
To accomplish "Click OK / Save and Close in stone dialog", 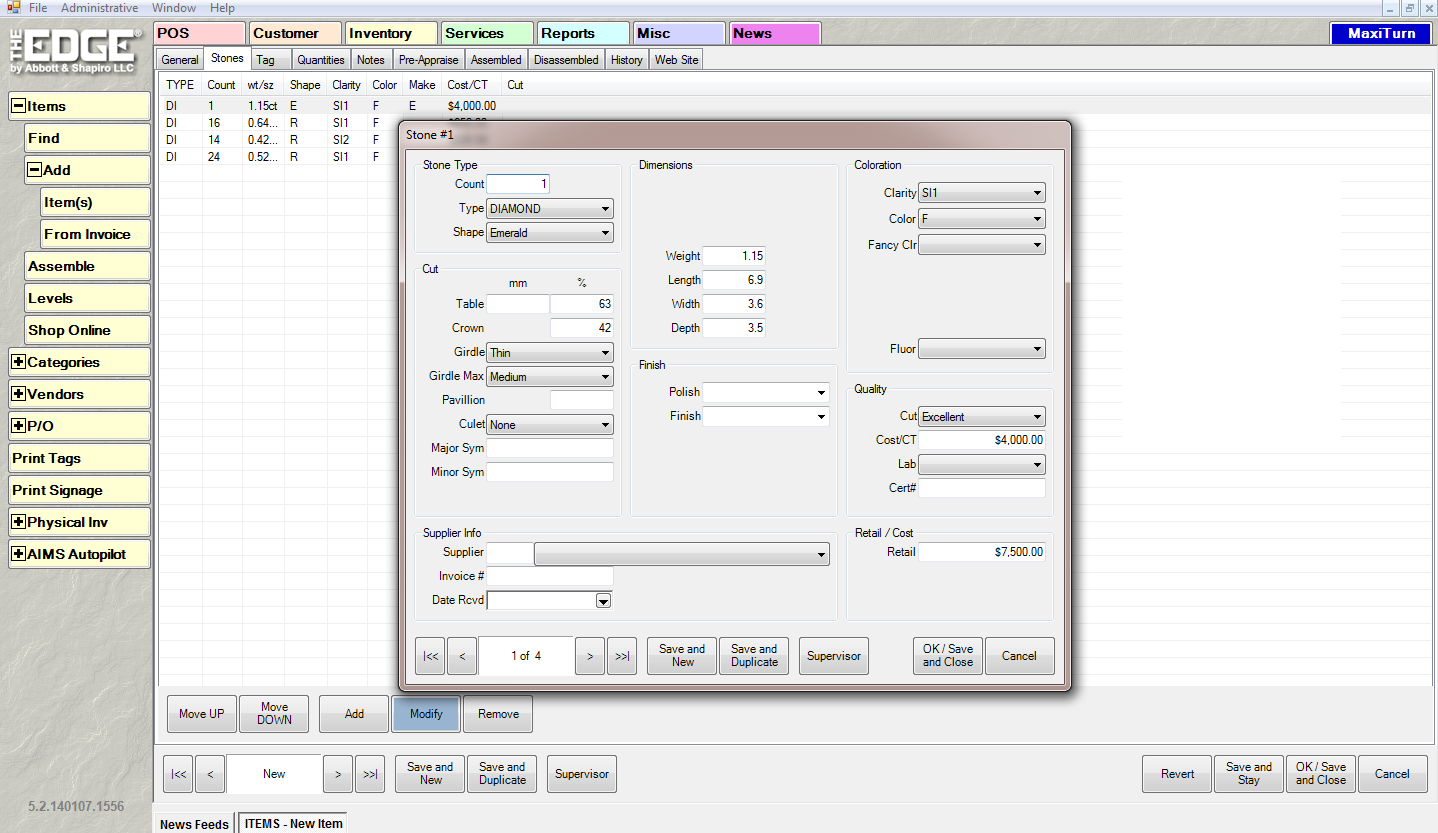I will [x=947, y=656].
